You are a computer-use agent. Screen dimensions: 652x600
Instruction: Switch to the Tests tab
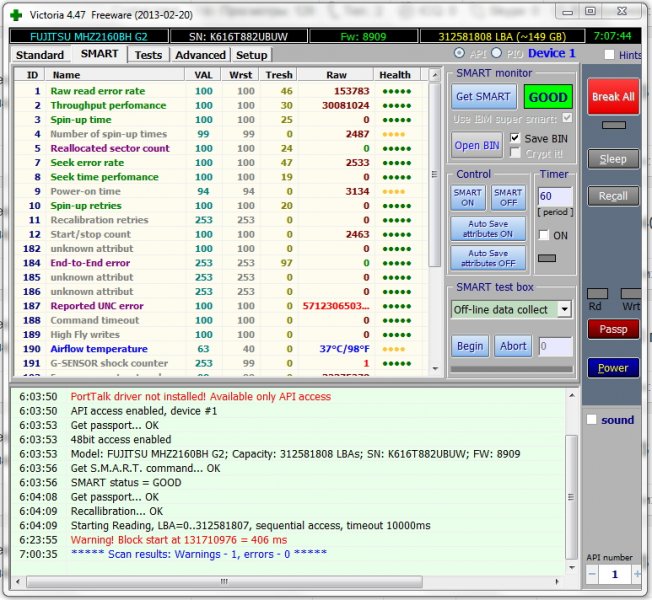click(x=148, y=55)
